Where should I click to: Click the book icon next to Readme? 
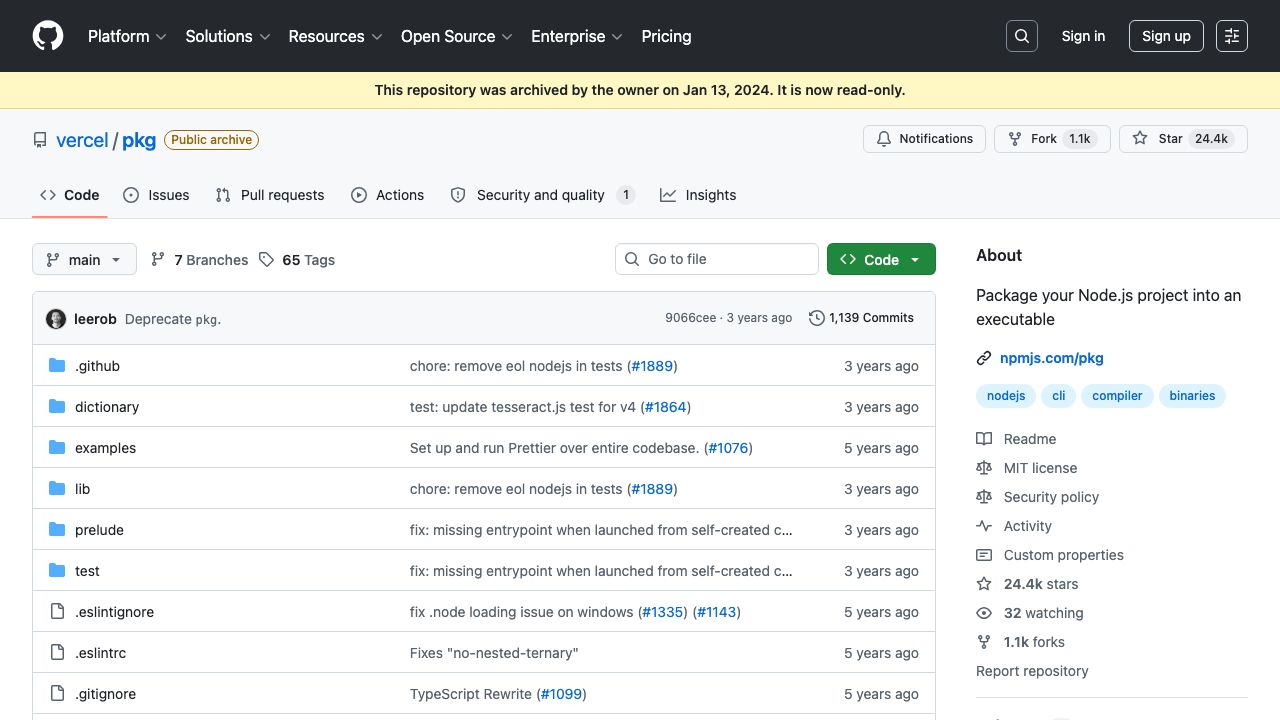coord(984,439)
